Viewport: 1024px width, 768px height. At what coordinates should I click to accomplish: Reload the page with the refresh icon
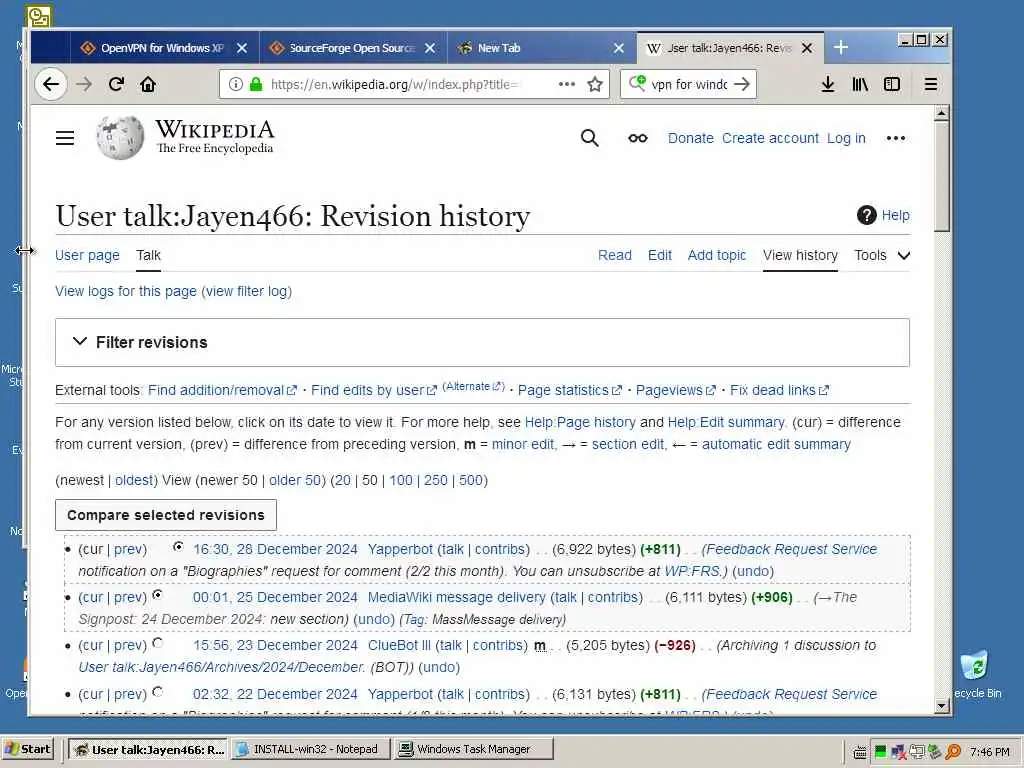point(116,84)
